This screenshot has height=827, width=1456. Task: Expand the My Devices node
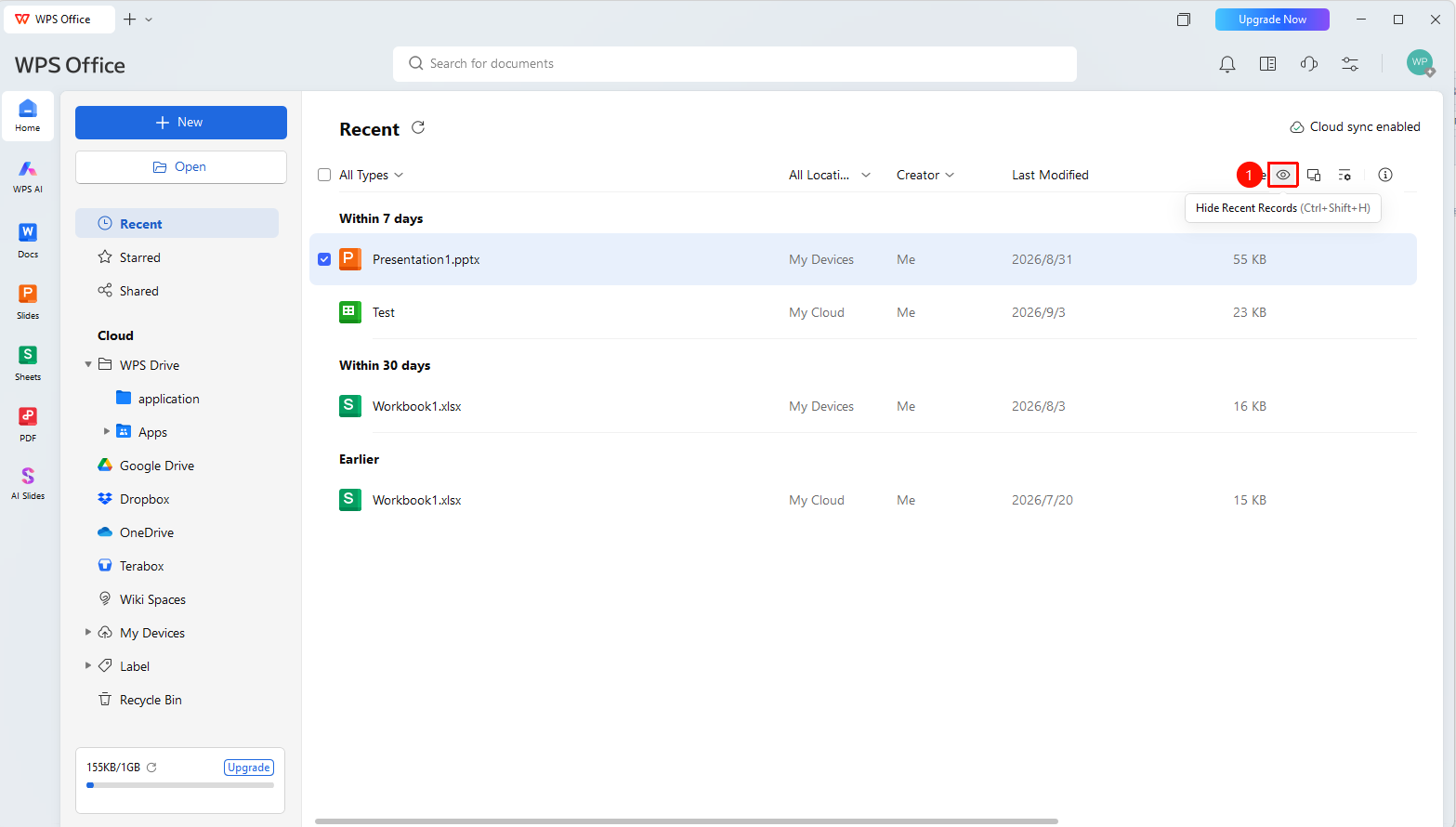88,633
